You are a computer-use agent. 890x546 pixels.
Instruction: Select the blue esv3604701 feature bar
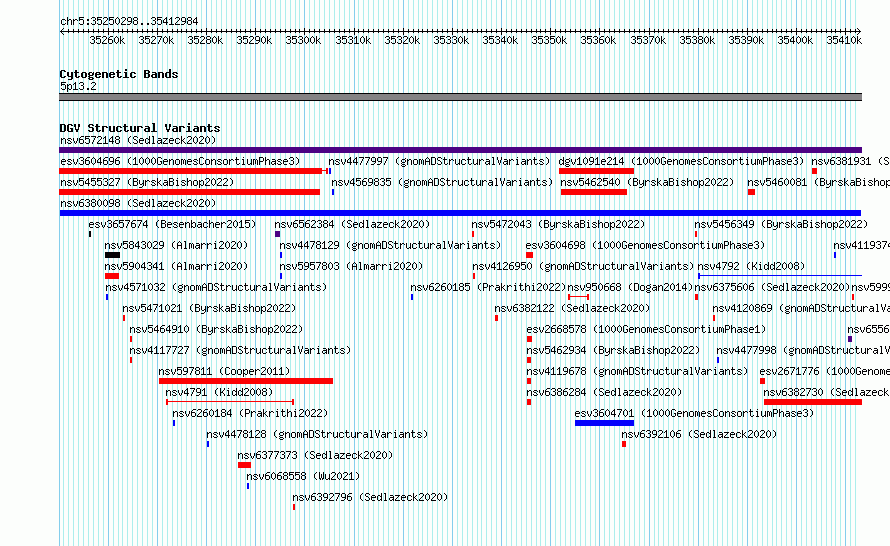click(604, 423)
